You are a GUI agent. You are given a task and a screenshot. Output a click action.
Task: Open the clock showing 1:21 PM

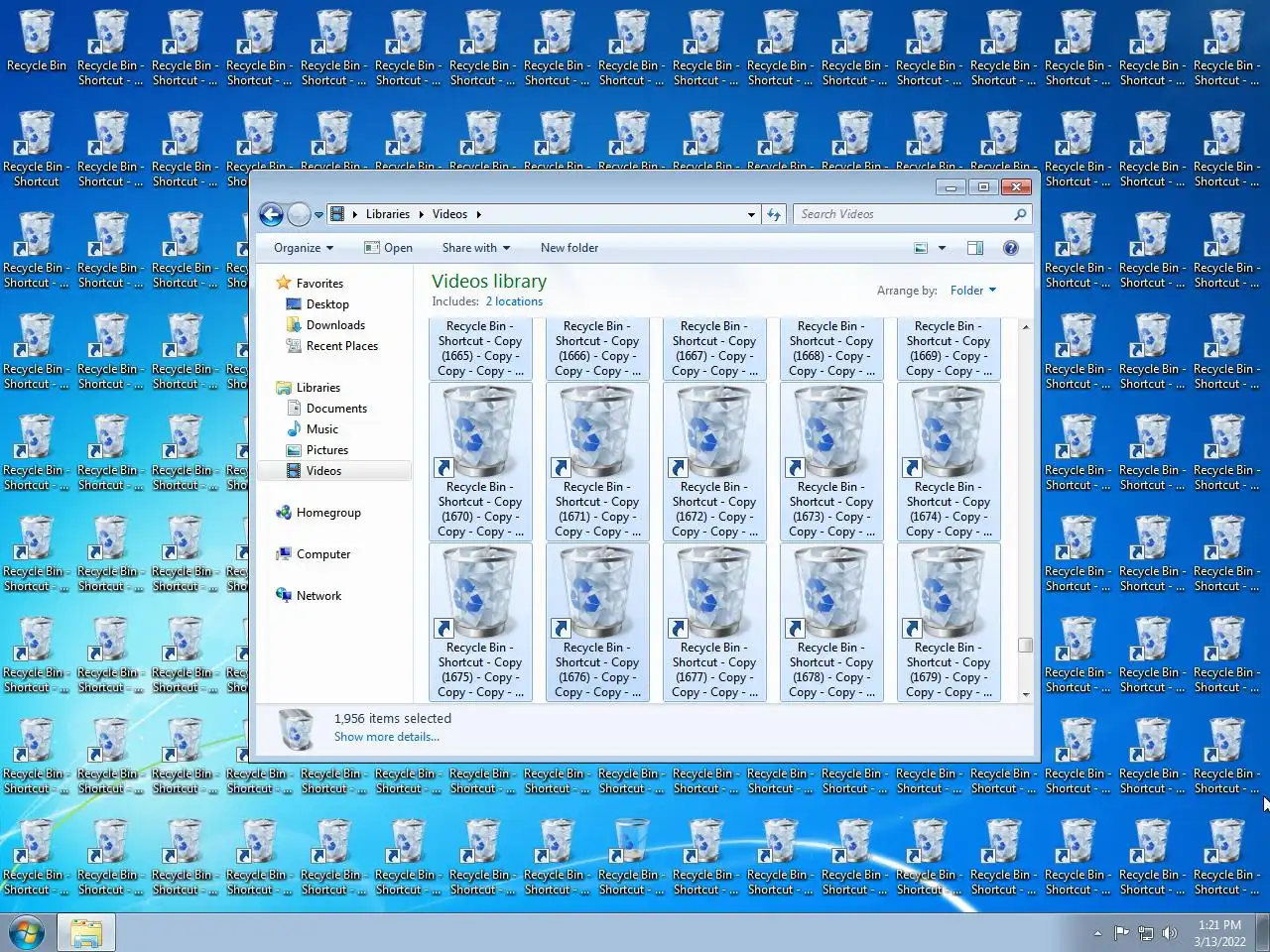click(x=1219, y=933)
